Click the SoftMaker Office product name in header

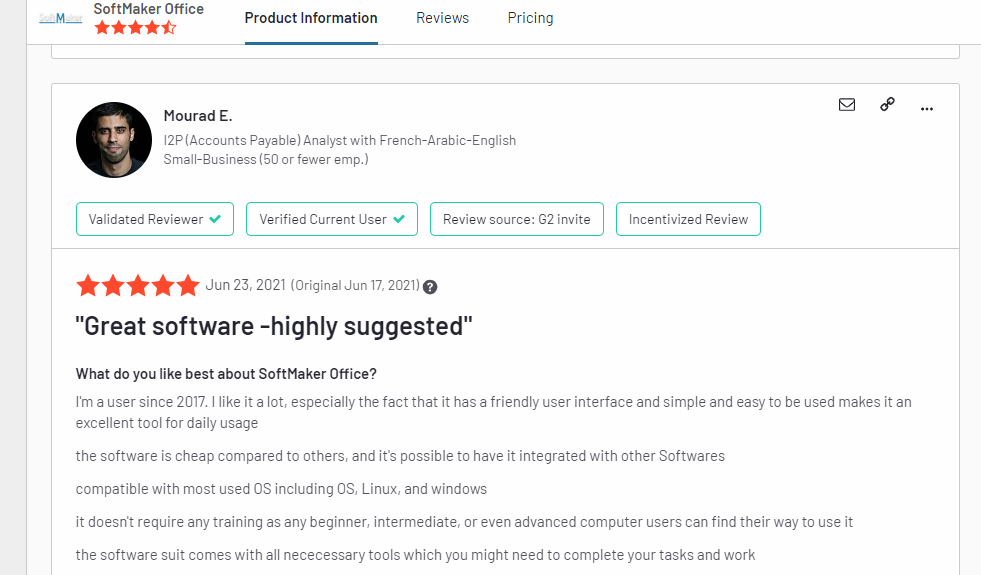[x=148, y=9]
